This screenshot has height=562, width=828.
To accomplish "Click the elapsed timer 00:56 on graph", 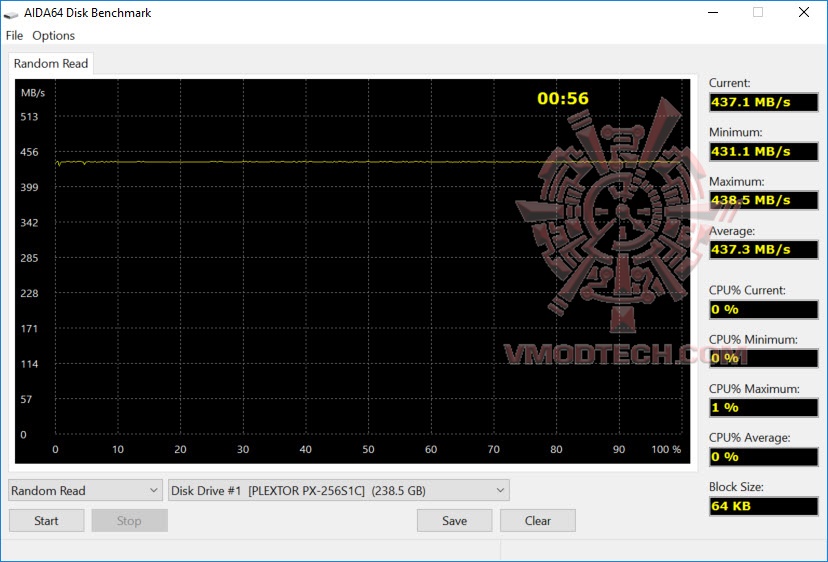I will 563,98.
